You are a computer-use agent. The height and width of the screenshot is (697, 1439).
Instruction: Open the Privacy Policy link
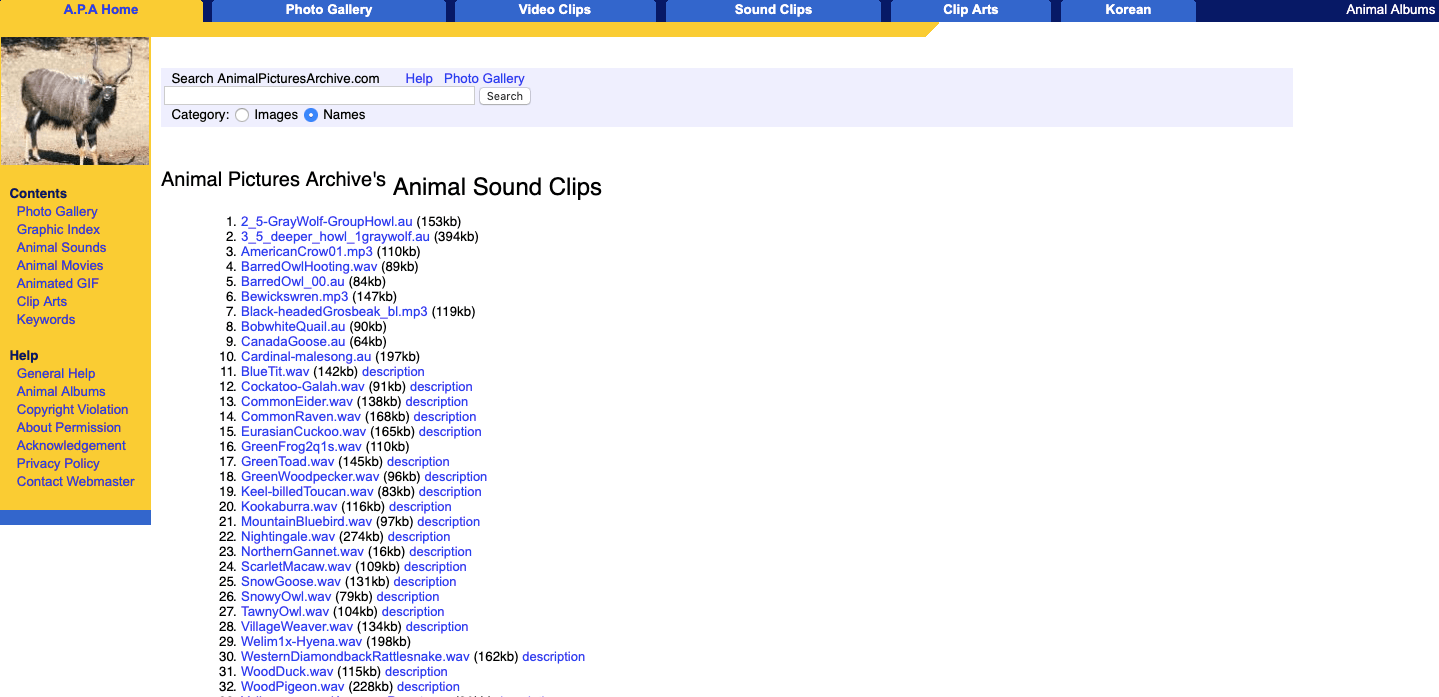click(x=58, y=464)
